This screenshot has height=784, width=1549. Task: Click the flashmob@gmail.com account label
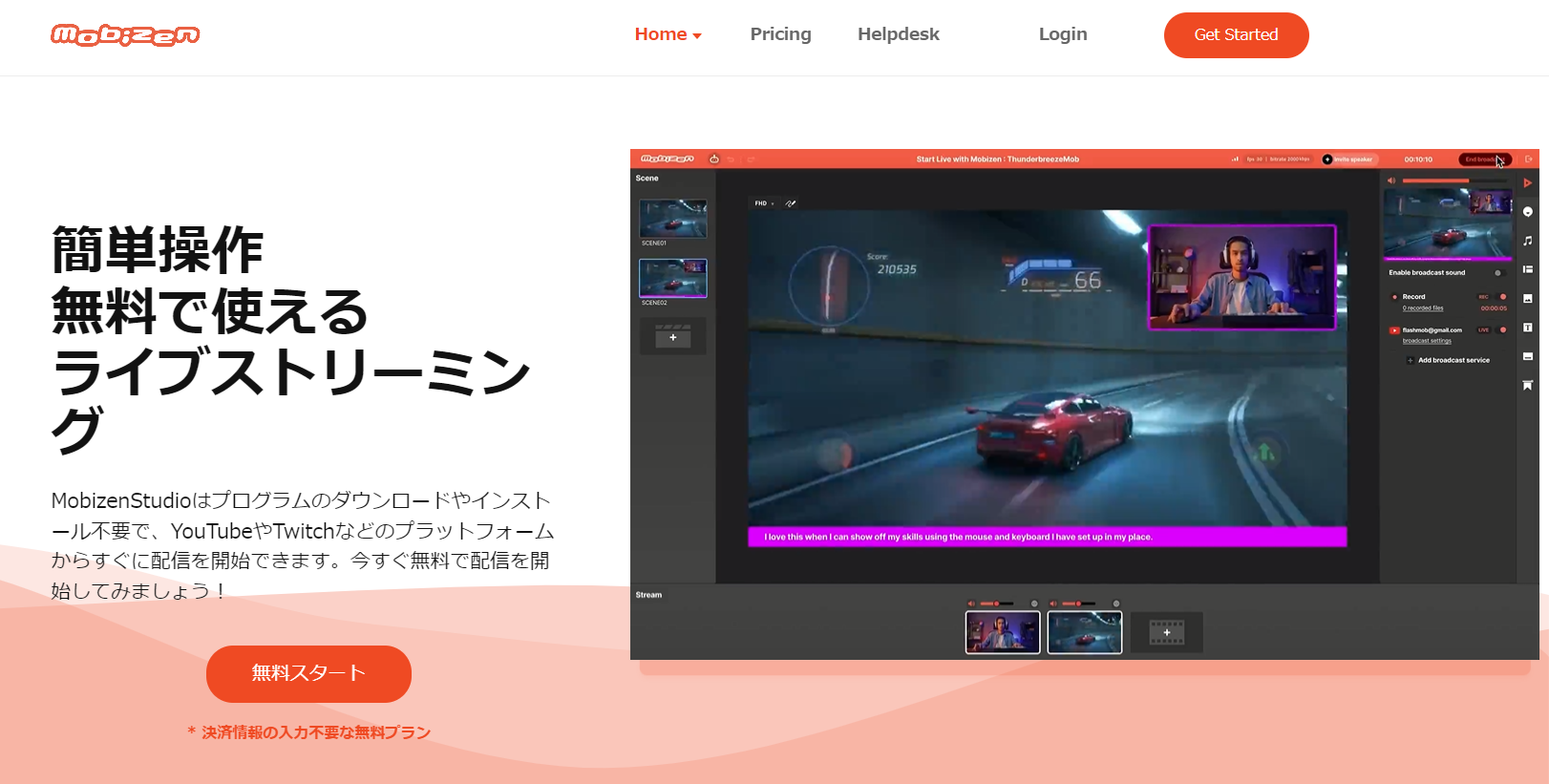tap(1432, 330)
